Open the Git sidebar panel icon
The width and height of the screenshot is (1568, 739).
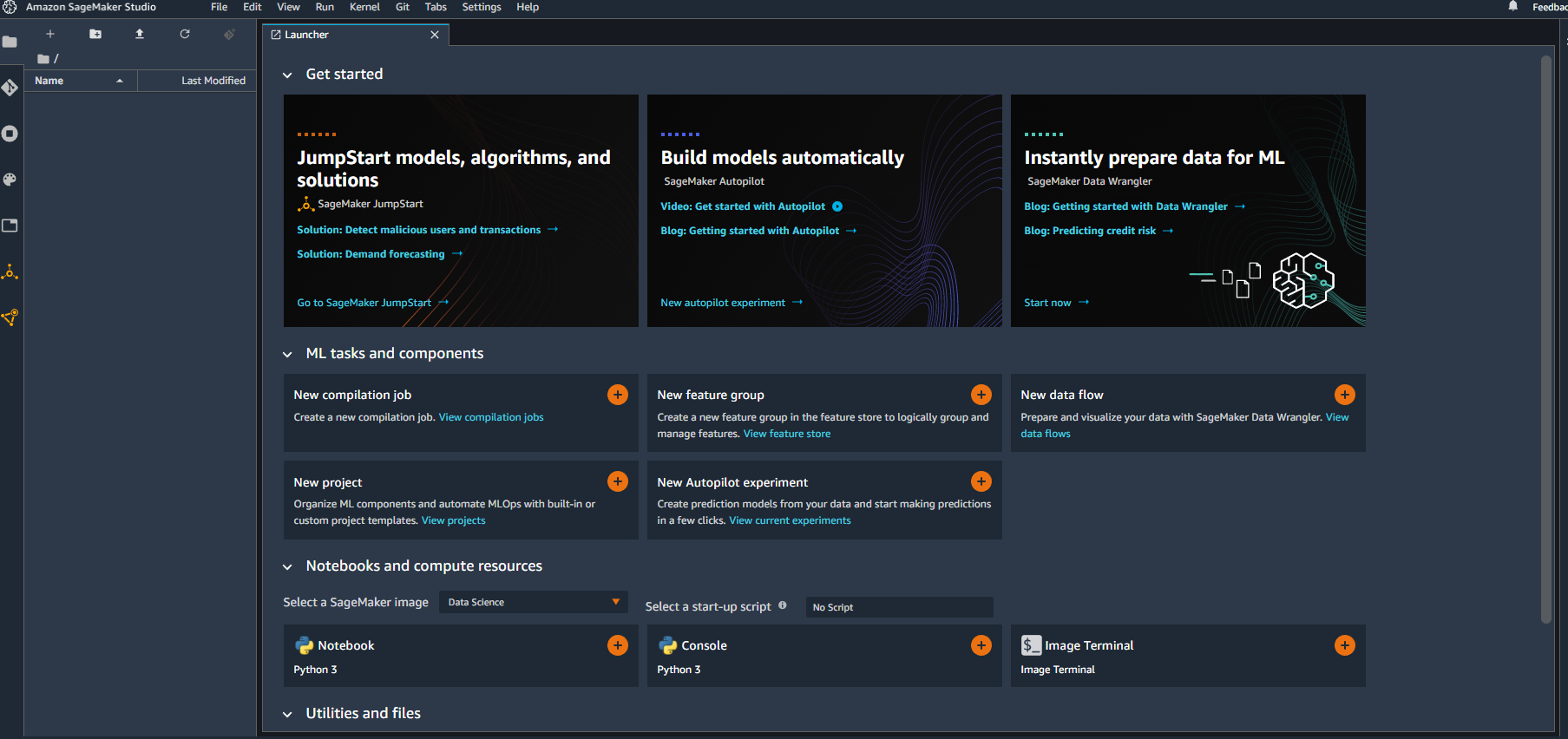10,88
